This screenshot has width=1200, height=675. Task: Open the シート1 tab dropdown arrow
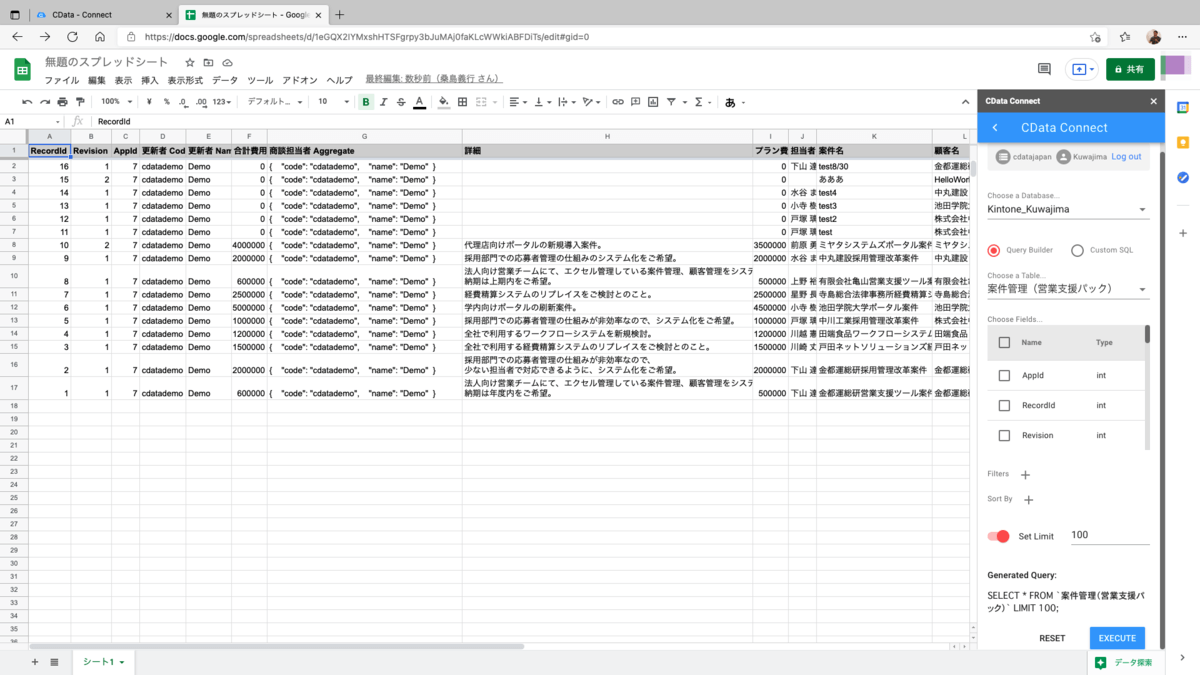click(x=122, y=662)
